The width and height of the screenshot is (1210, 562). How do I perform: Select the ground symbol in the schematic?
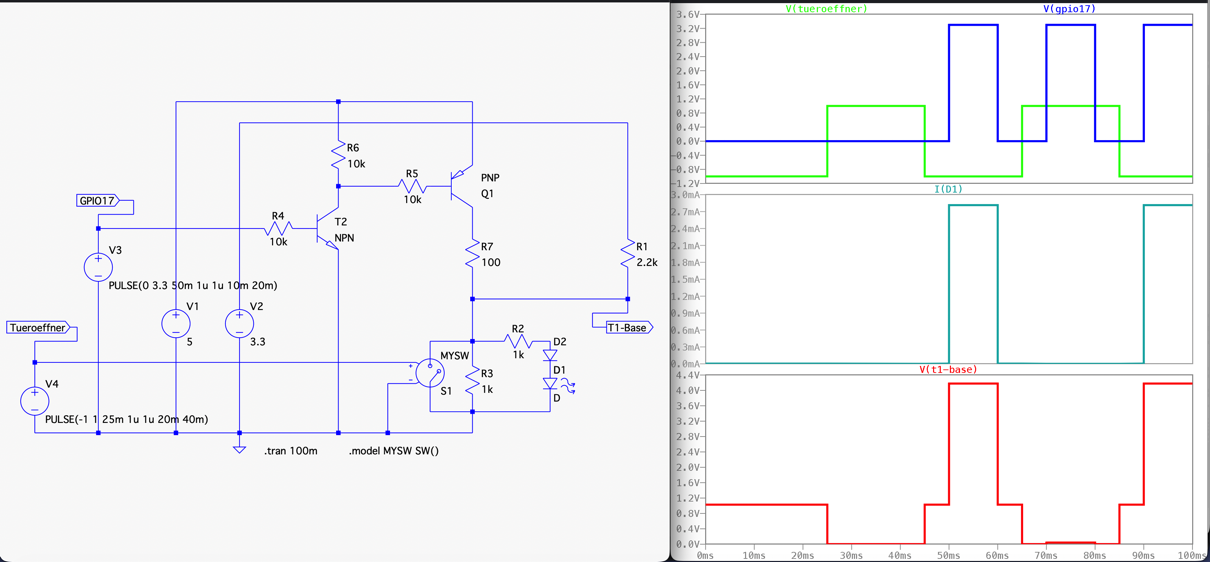click(239, 449)
